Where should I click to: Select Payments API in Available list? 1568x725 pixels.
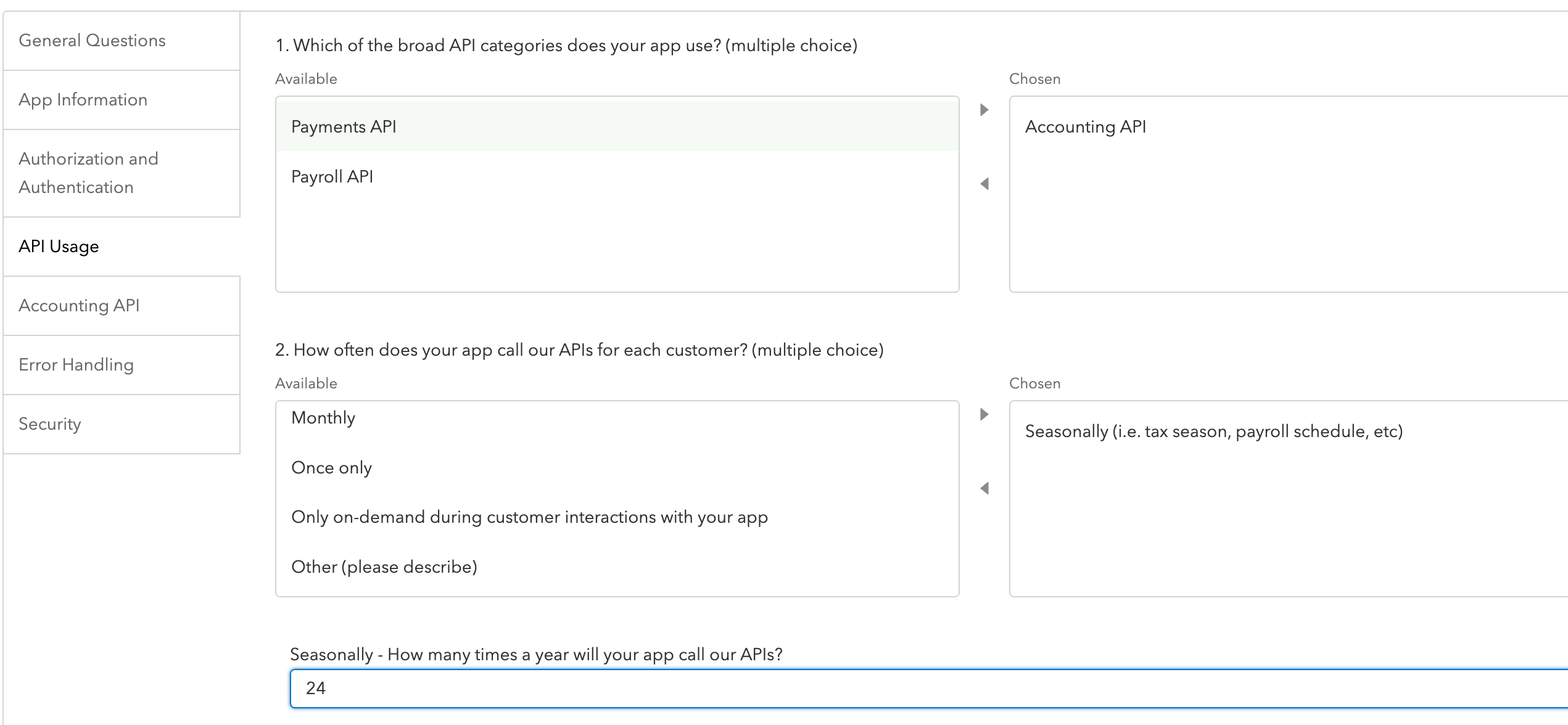pos(344,126)
